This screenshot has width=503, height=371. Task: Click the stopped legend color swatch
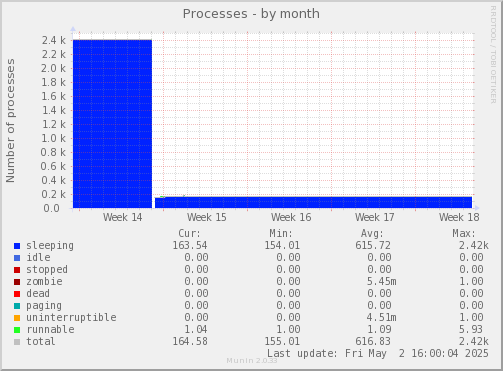(x=17, y=270)
